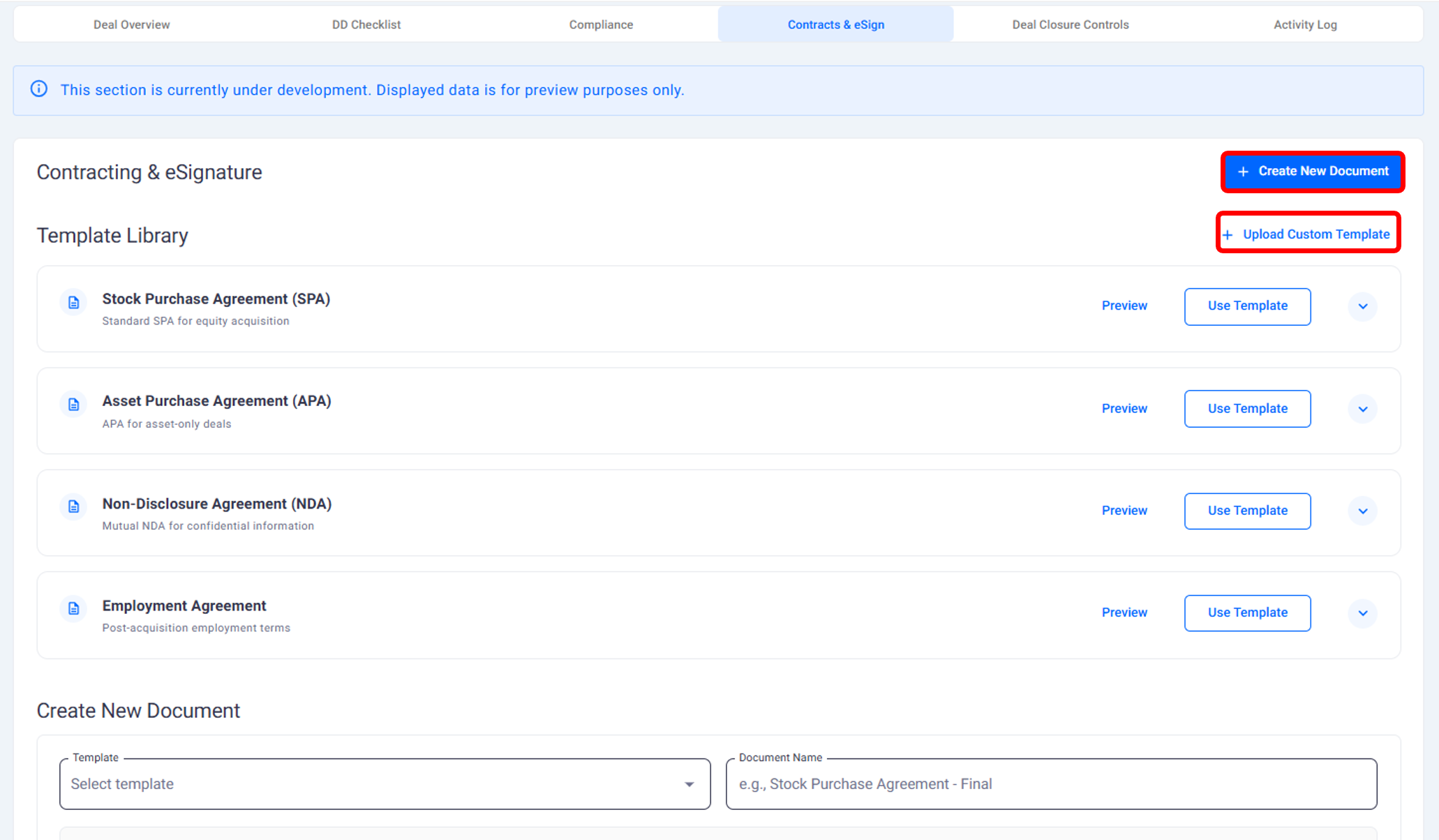Image resolution: width=1439 pixels, height=840 pixels.
Task: Expand the Asset Purchase Agreement row chevron
Action: click(1362, 409)
